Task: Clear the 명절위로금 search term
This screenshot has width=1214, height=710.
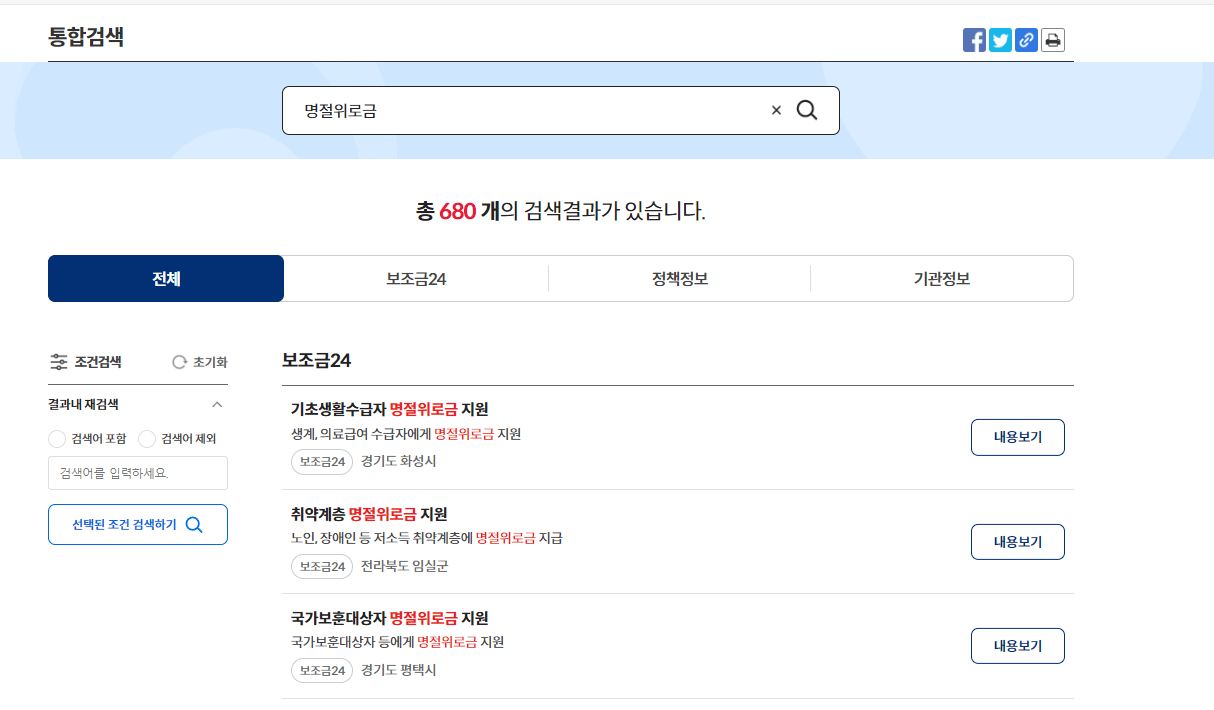Action: pyautogui.click(x=776, y=110)
